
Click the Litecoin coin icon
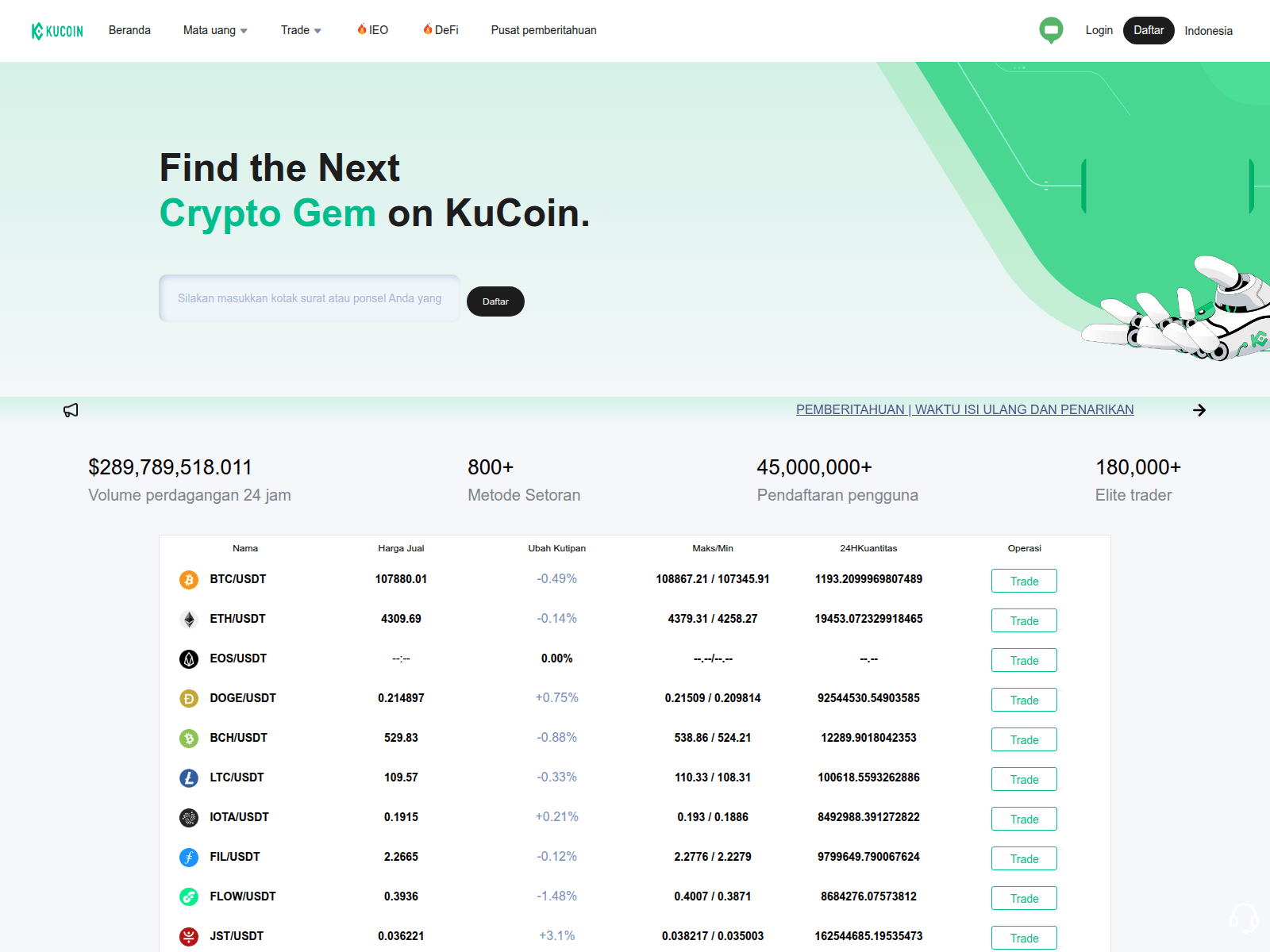click(189, 778)
